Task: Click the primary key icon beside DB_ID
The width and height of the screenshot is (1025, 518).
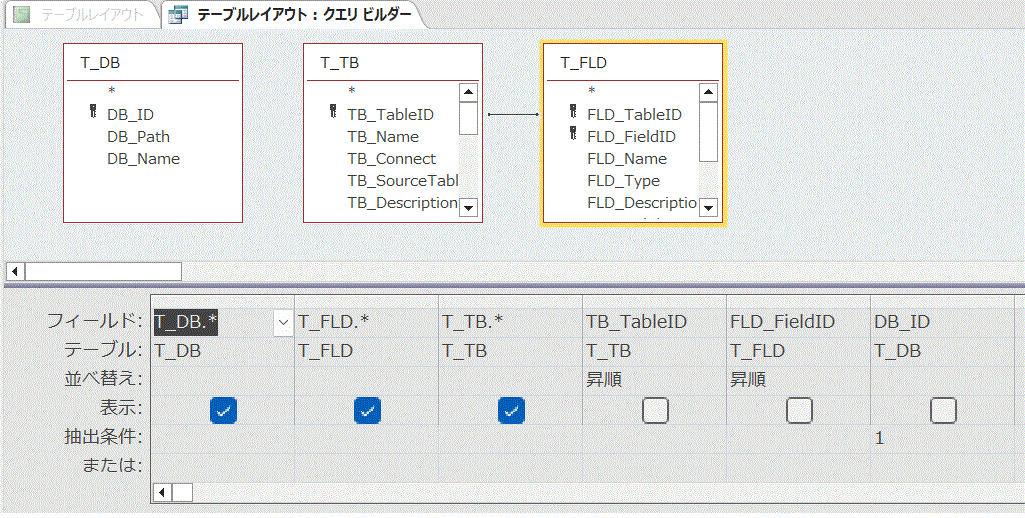Action: [92, 114]
